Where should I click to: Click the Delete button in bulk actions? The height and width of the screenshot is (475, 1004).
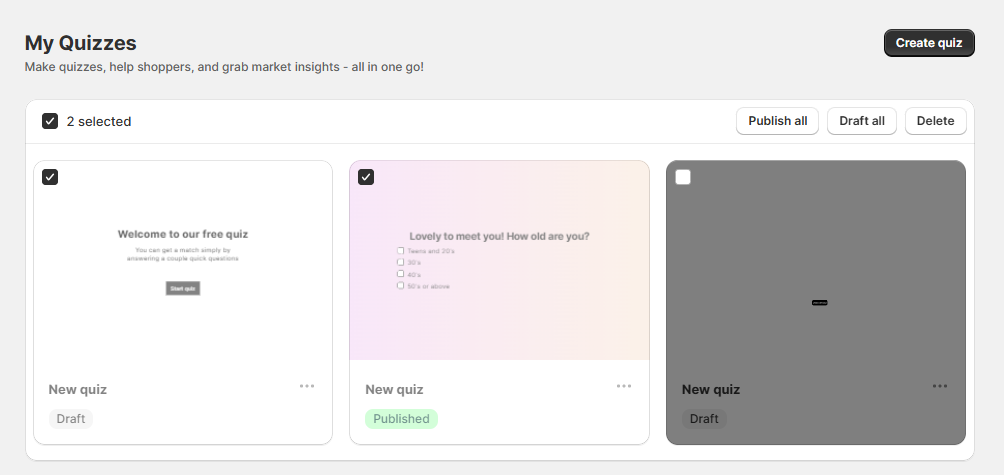pos(935,121)
